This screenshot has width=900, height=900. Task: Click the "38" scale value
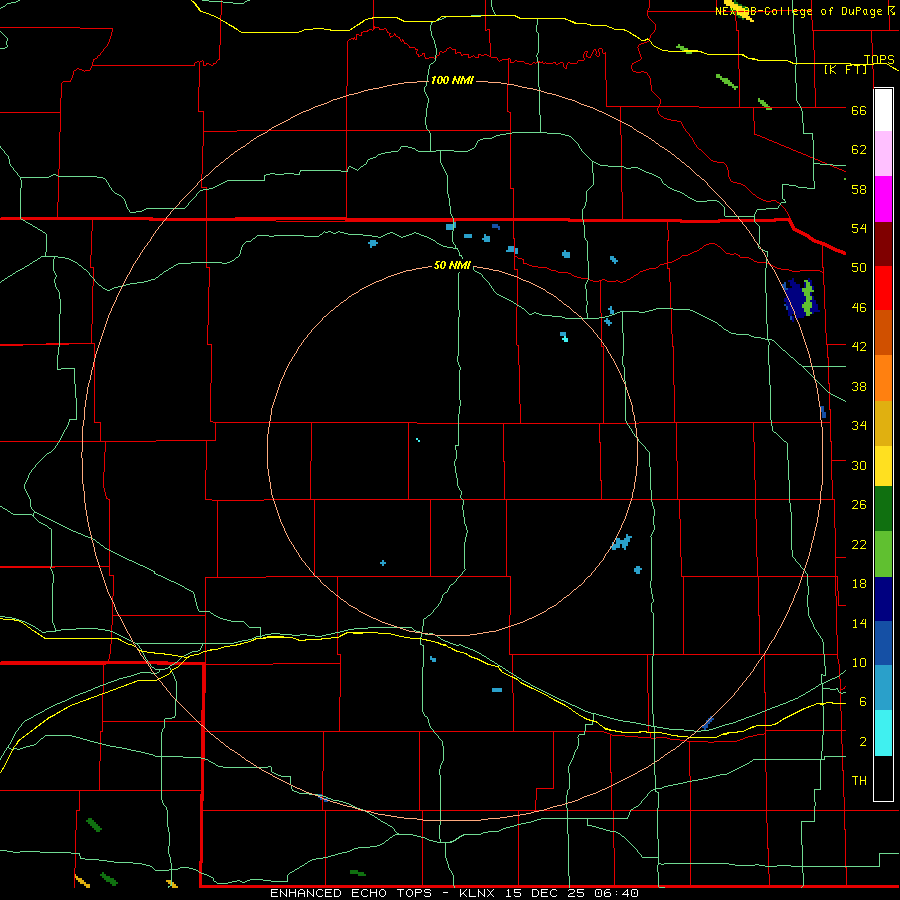coord(859,387)
